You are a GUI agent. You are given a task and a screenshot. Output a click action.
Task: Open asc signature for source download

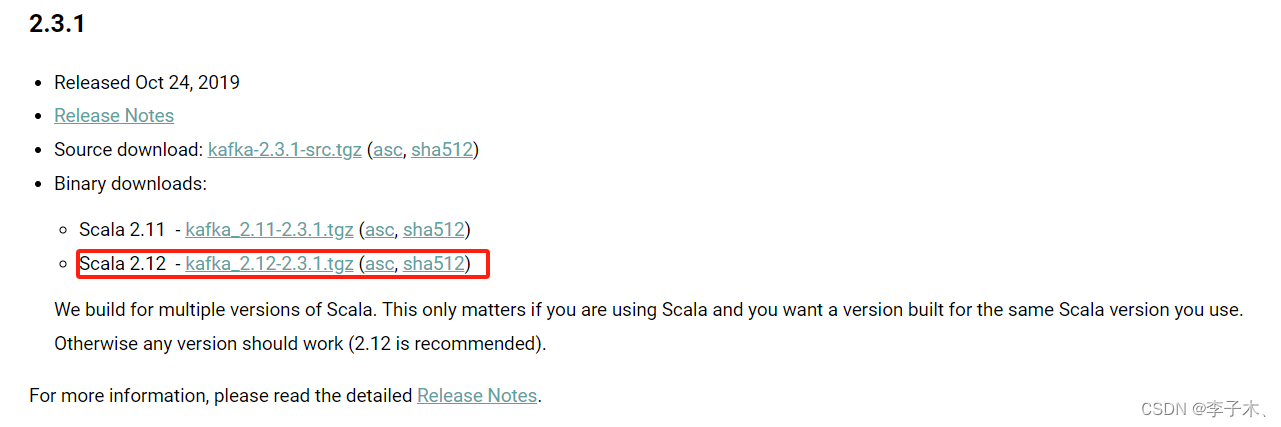388,150
